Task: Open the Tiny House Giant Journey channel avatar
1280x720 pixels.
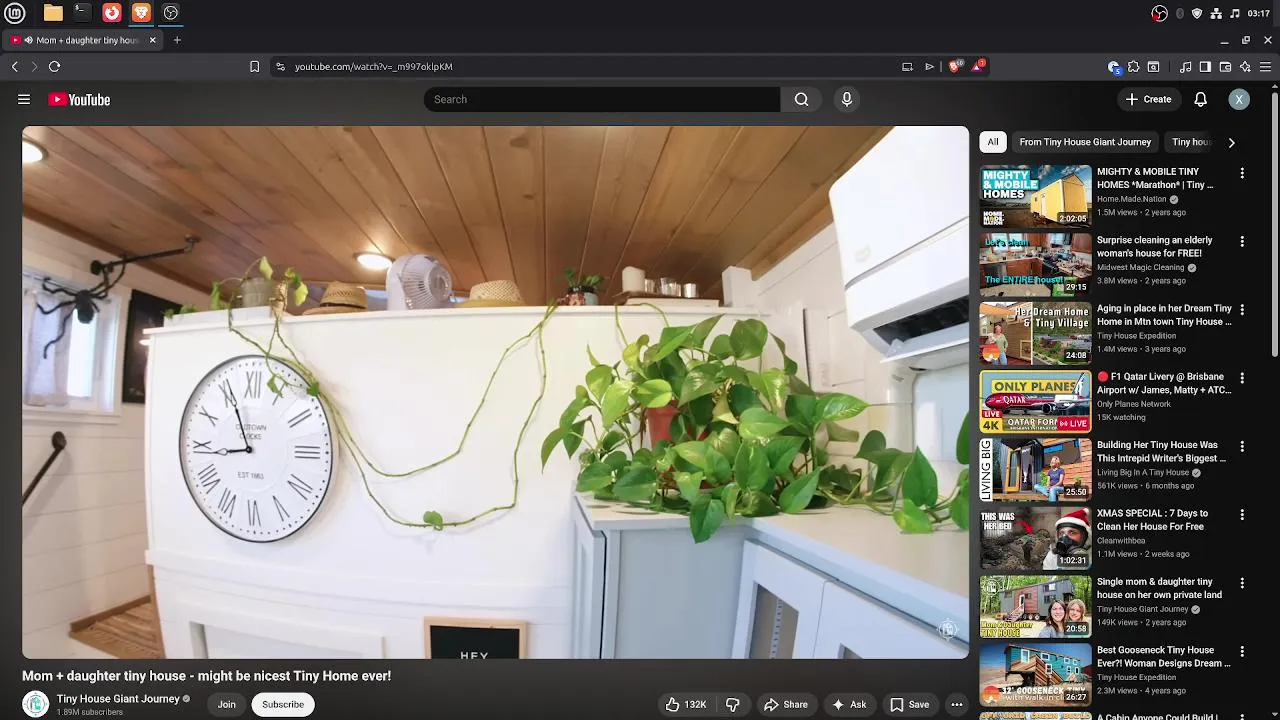Action: [36, 704]
